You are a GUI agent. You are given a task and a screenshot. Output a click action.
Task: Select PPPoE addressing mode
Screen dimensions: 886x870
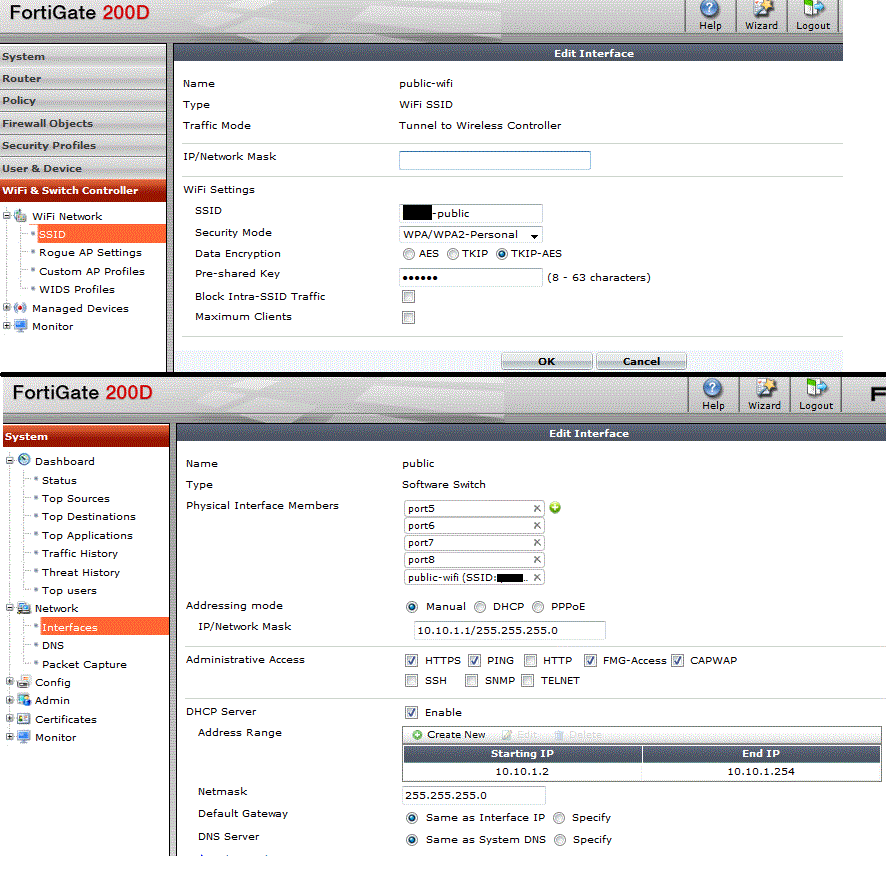538,607
